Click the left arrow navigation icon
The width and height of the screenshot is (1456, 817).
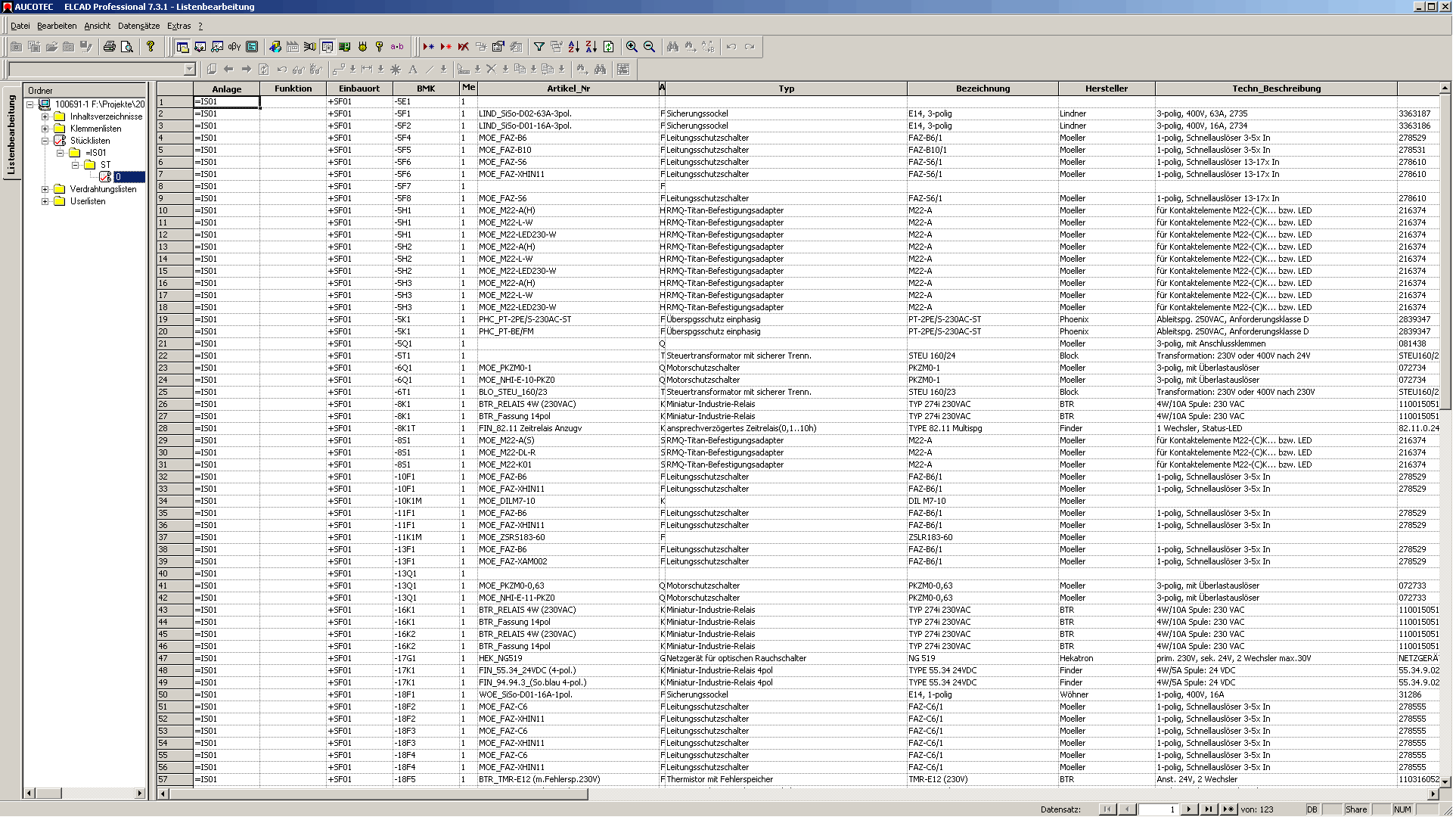point(228,70)
